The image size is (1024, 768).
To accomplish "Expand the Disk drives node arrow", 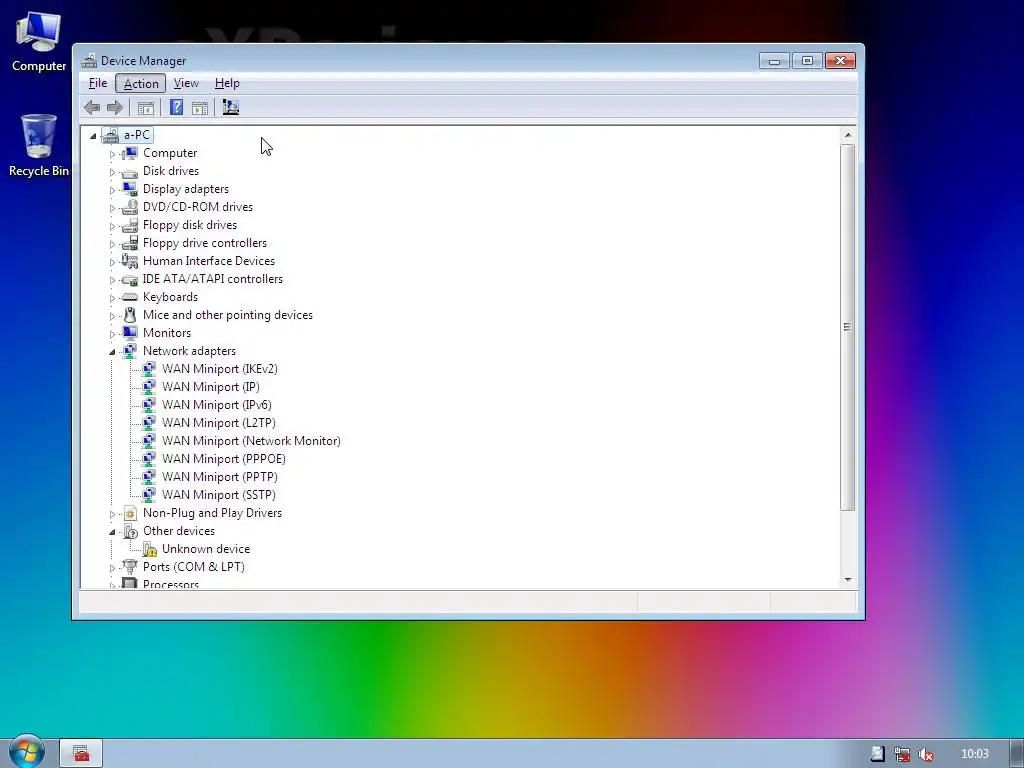I will click(x=112, y=172).
